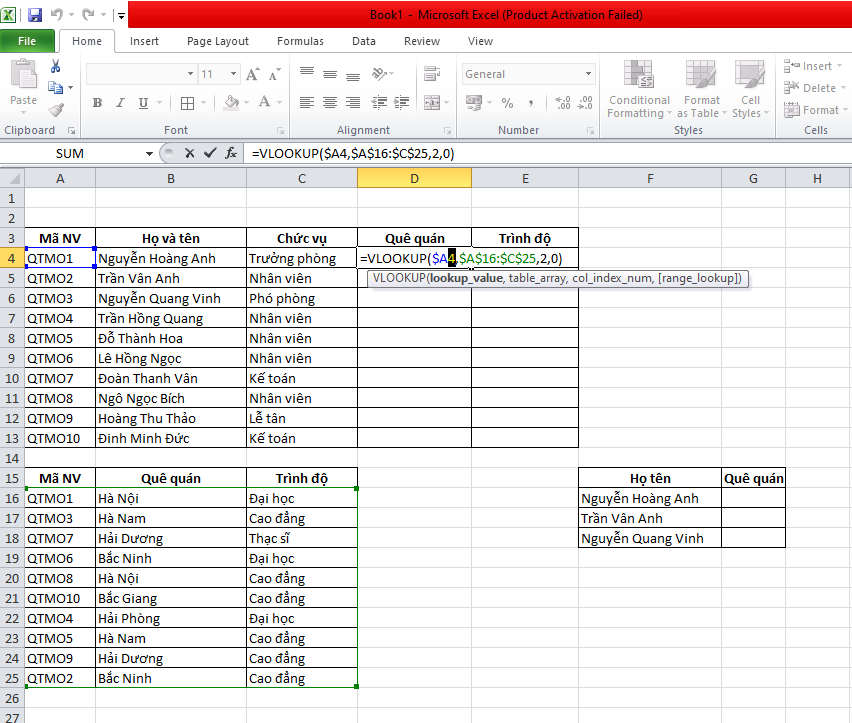Open the font size dropdown
The image size is (852, 723).
(233, 74)
